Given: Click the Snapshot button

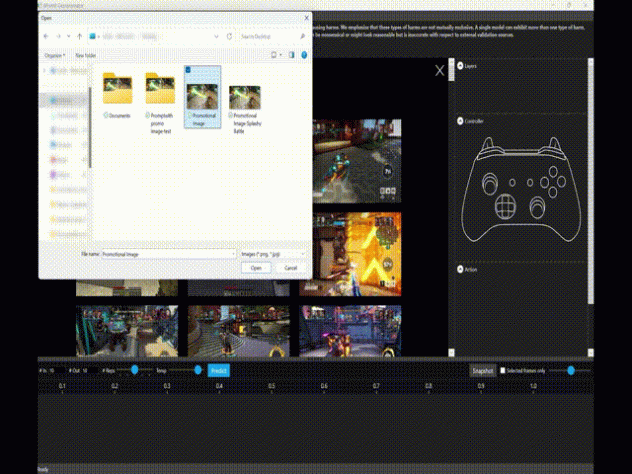Looking at the screenshot, I should [x=482, y=370].
